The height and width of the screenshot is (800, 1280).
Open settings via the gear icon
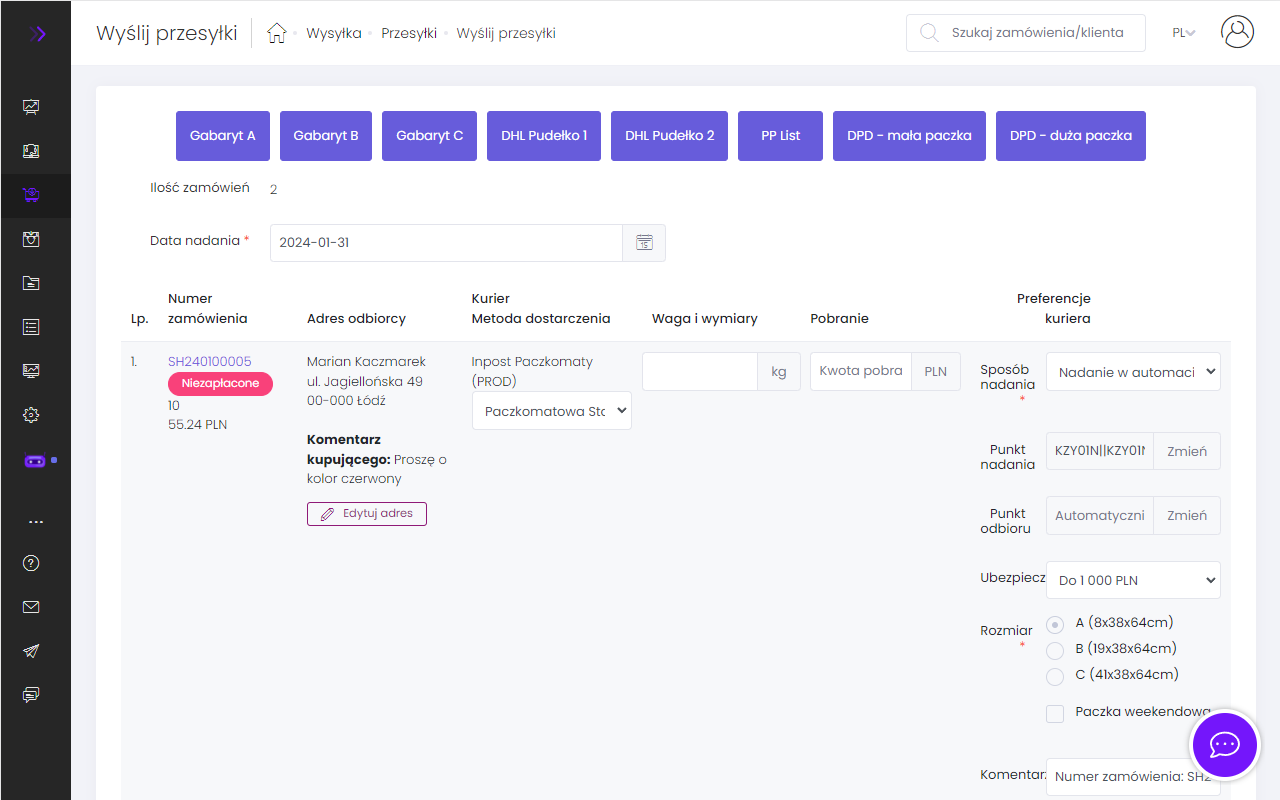(31, 414)
